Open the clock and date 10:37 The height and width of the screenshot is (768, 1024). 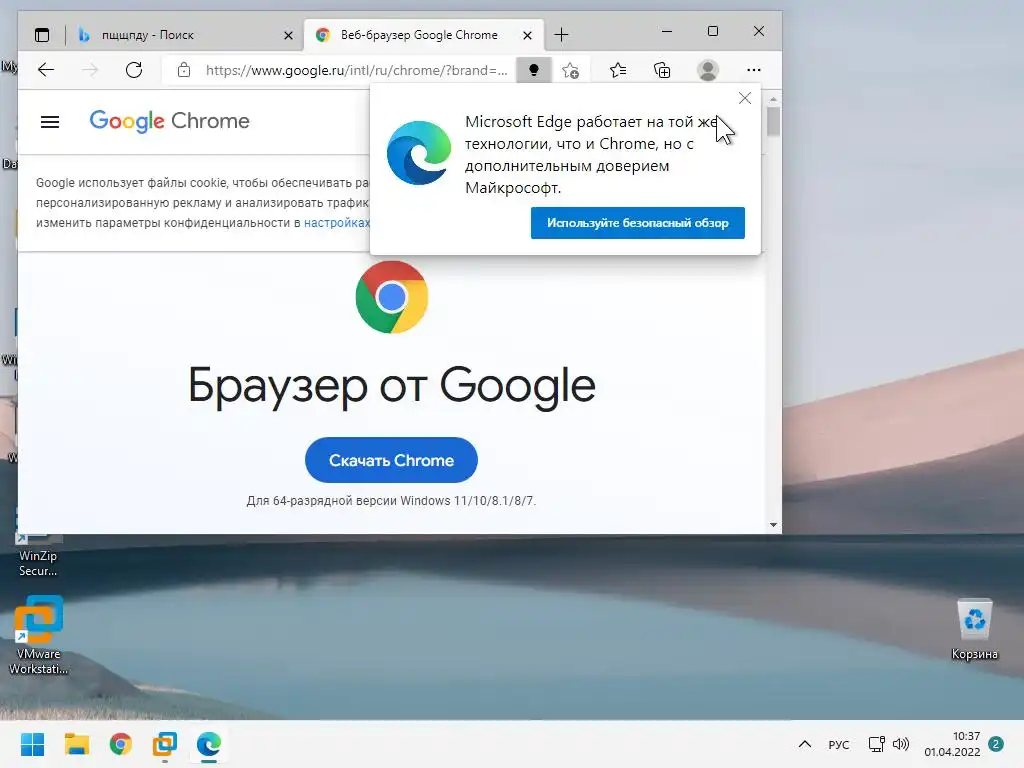tap(952, 744)
